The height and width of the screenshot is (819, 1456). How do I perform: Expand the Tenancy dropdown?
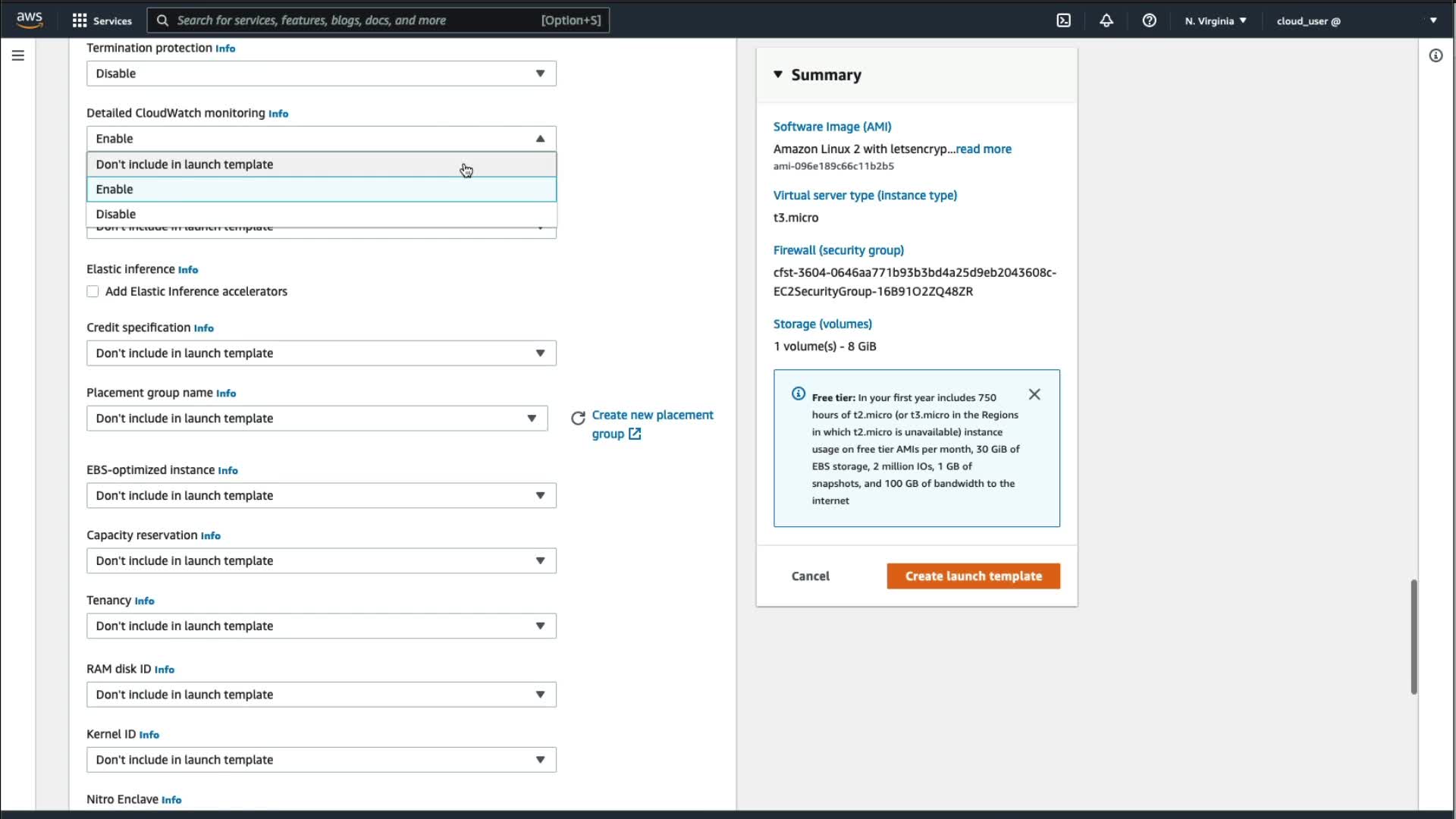click(321, 626)
